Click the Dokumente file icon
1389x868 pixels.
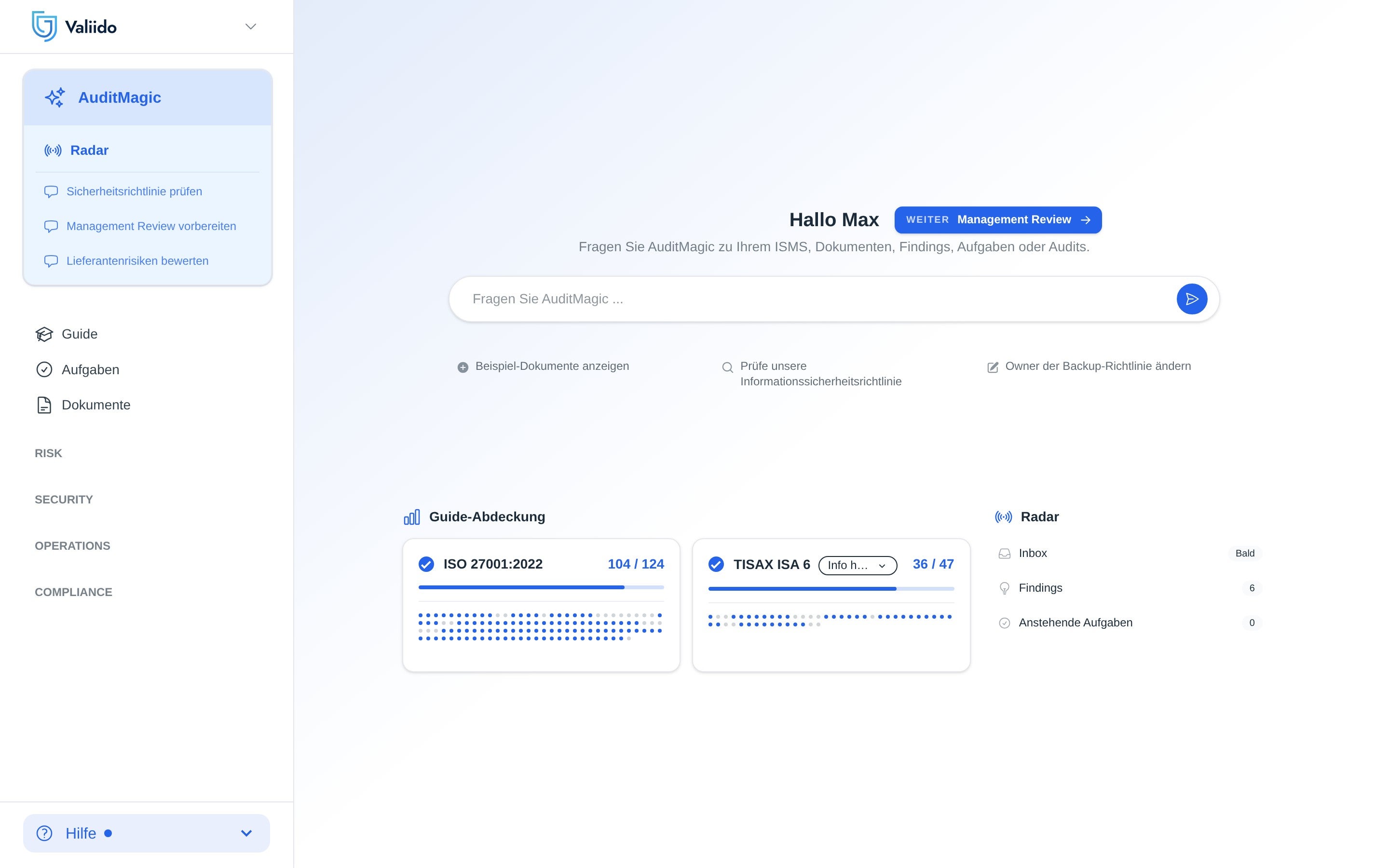point(44,405)
